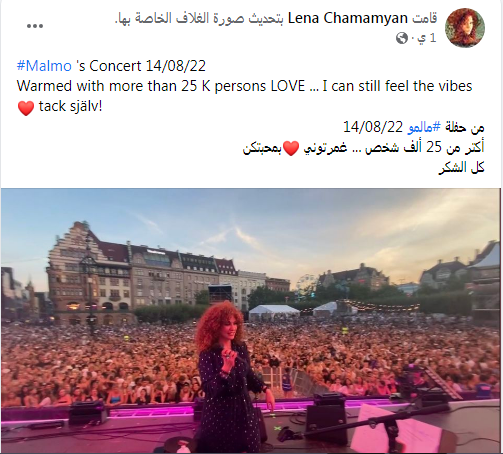Click the "tack själv!" text
The width and height of the screenshot is (503, 454).
point(70,107)
